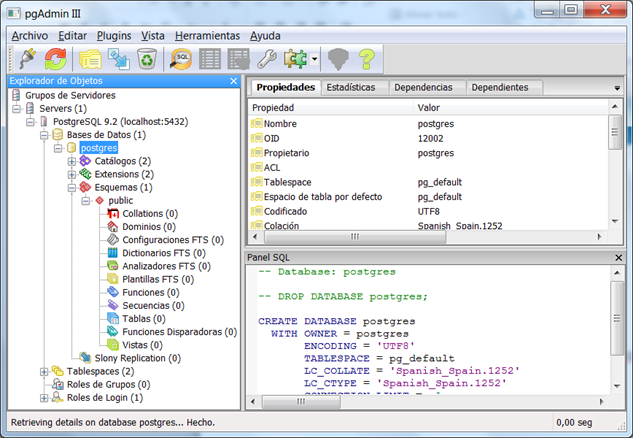The image size is (633, 438).
Task: Open the object properties toolbar icon
Action: click(x=91, y=59)
